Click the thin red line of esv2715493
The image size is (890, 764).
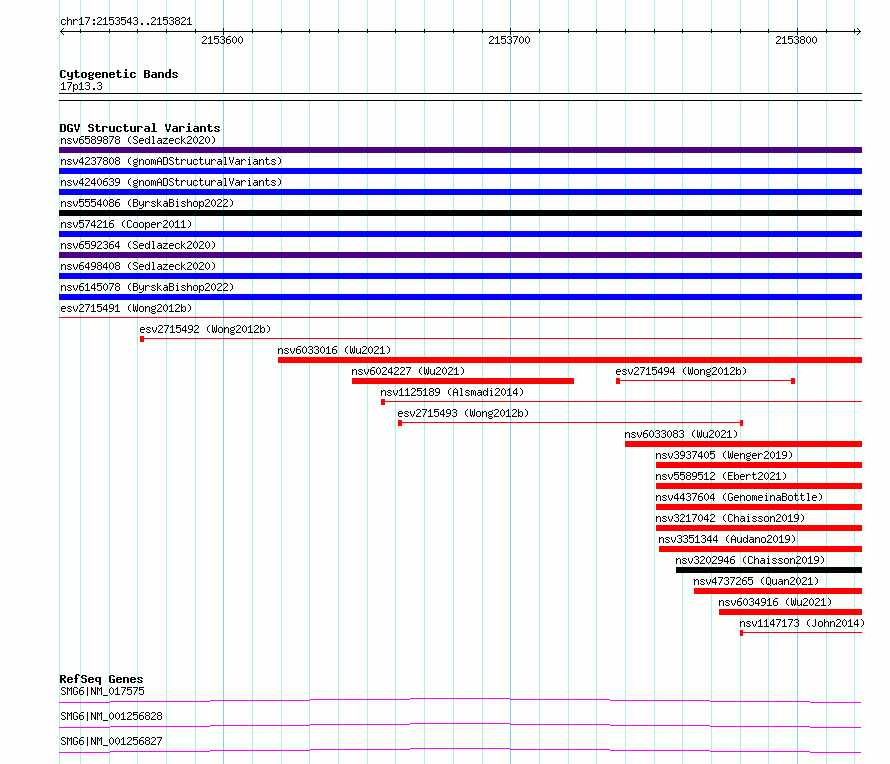coord(570,423)
